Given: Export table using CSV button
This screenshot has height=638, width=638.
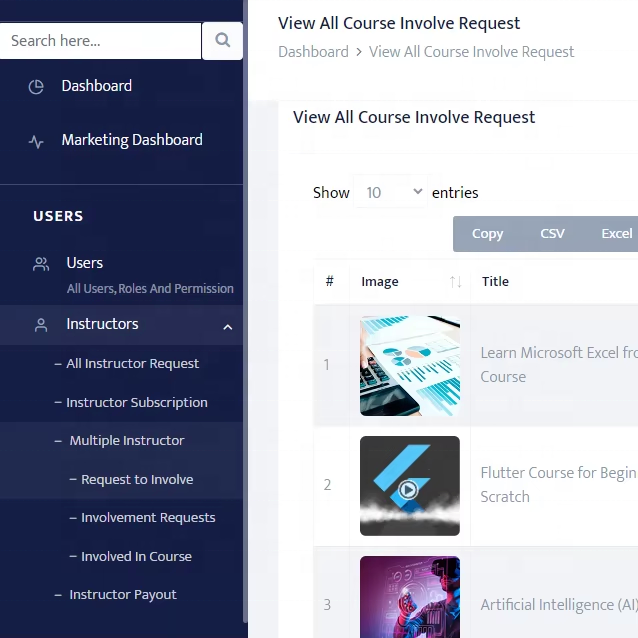Looking at the screenshot, I should [552, 234].
